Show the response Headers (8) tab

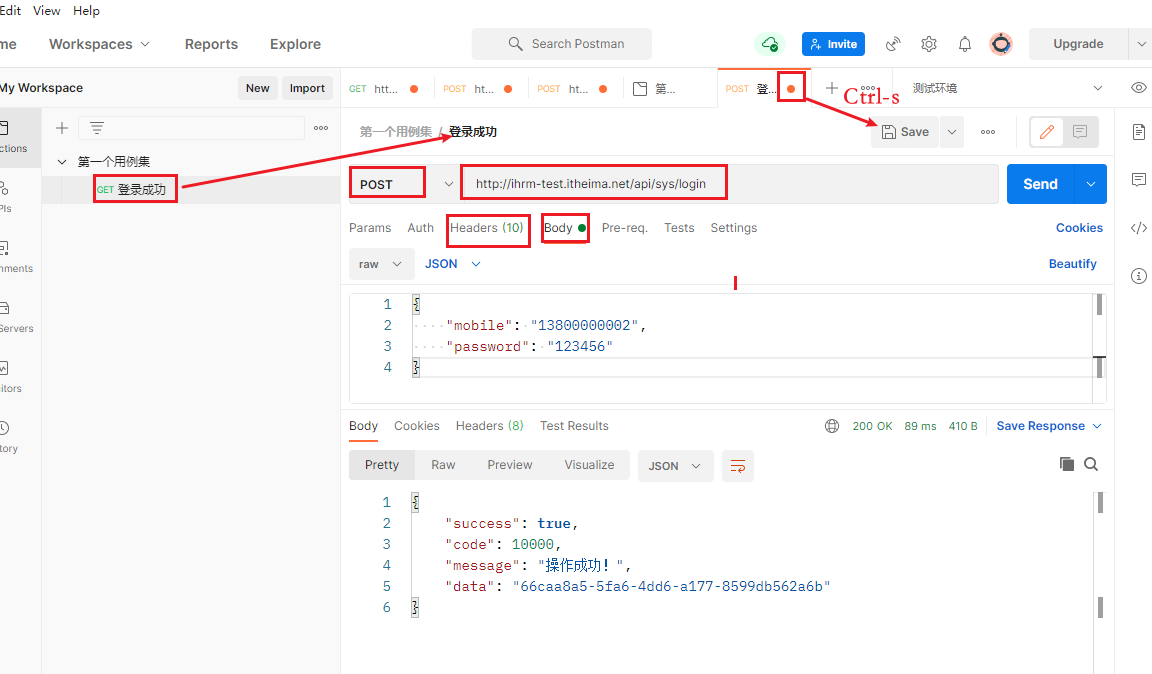(489, 426)
